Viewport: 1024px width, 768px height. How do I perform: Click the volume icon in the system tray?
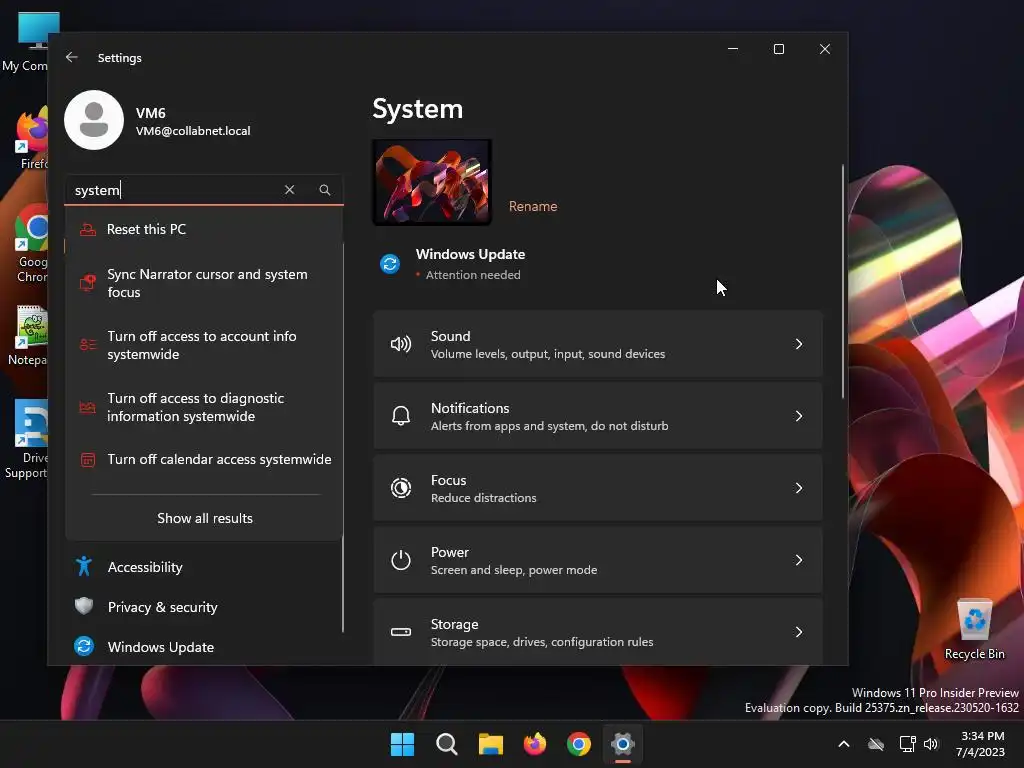coord(931,744)
